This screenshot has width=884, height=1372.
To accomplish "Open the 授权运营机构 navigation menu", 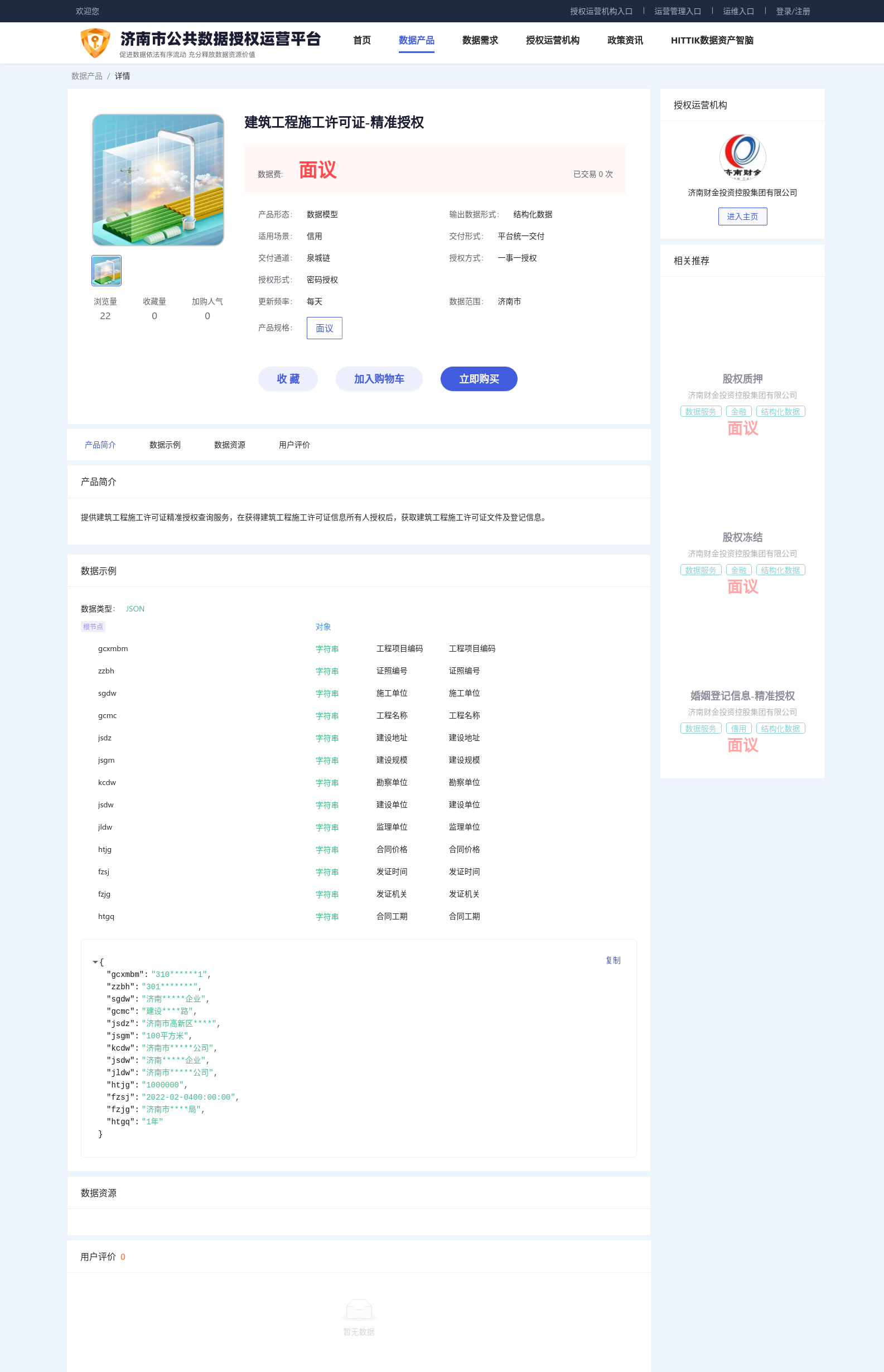I will coord(552,40).
